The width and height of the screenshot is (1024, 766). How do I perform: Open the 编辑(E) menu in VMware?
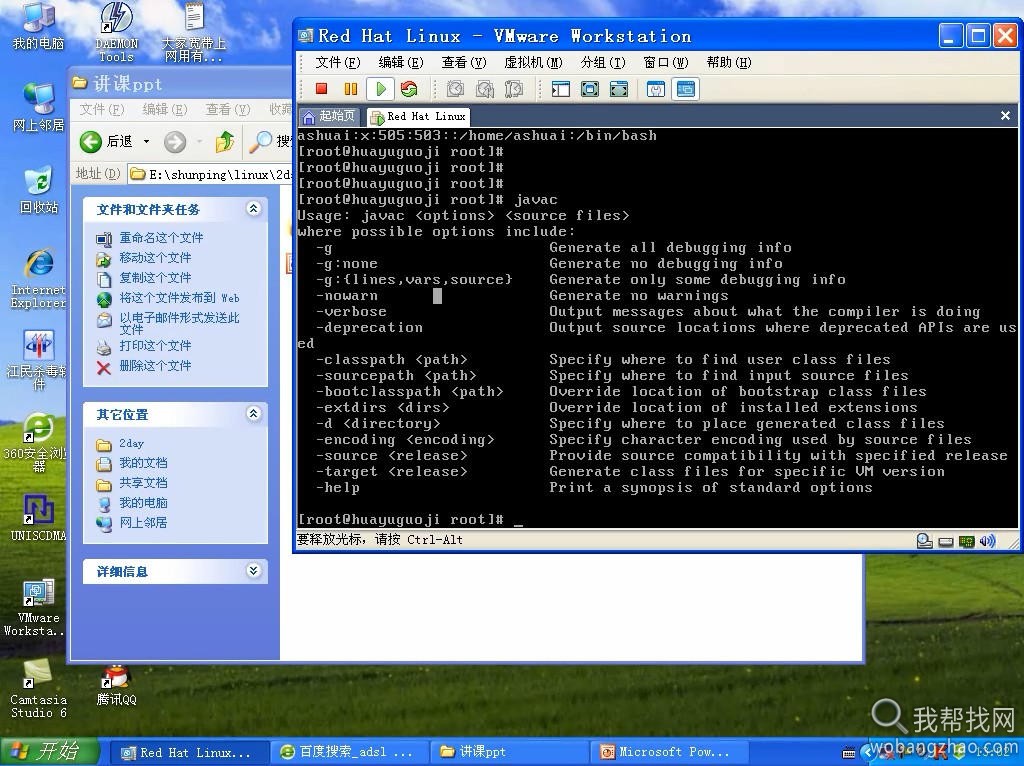click(401, 63)
